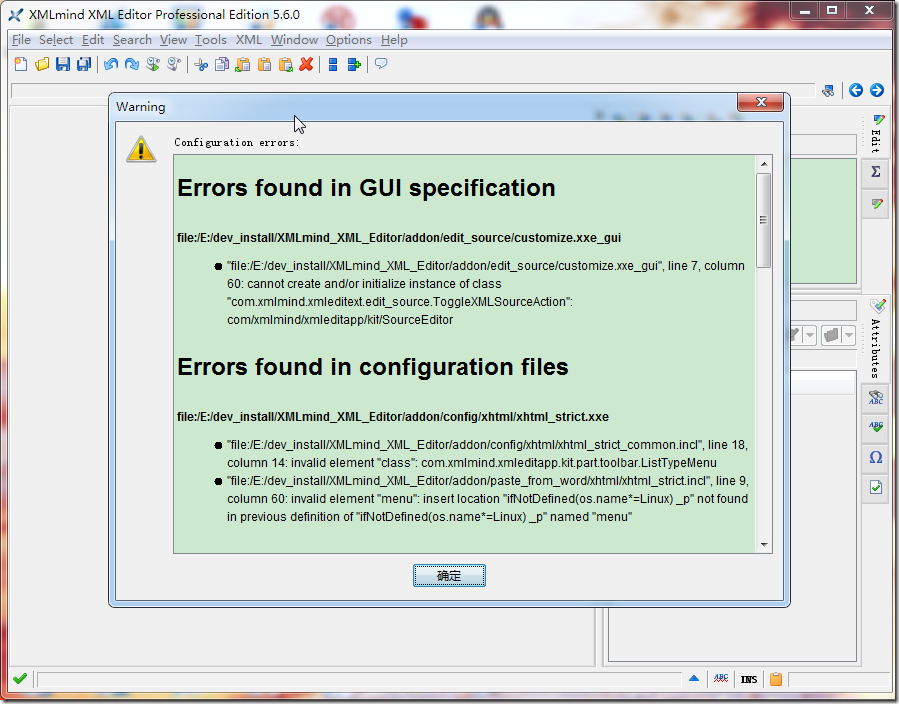The image size is (899, 704).
Task: Open the Omega special characters pane
Action: coord(875,457)
